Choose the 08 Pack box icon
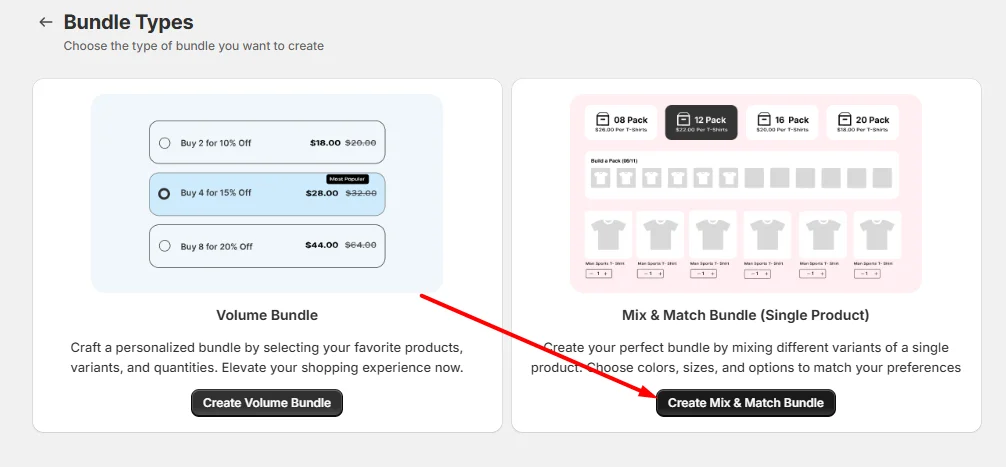Screen dimensions: 1006x467 tap(602, 120)
